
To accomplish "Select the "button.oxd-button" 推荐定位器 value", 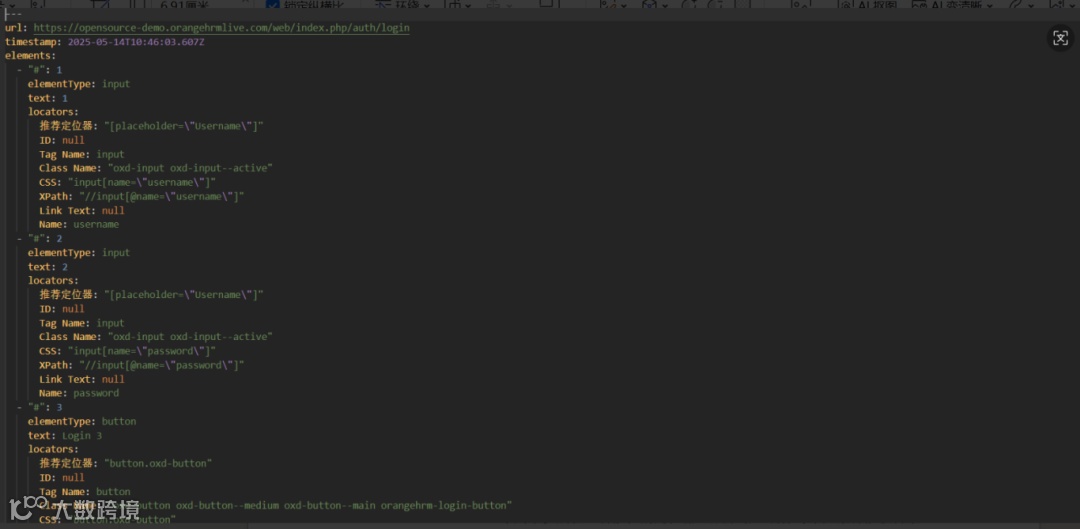I will pos(158,464).
